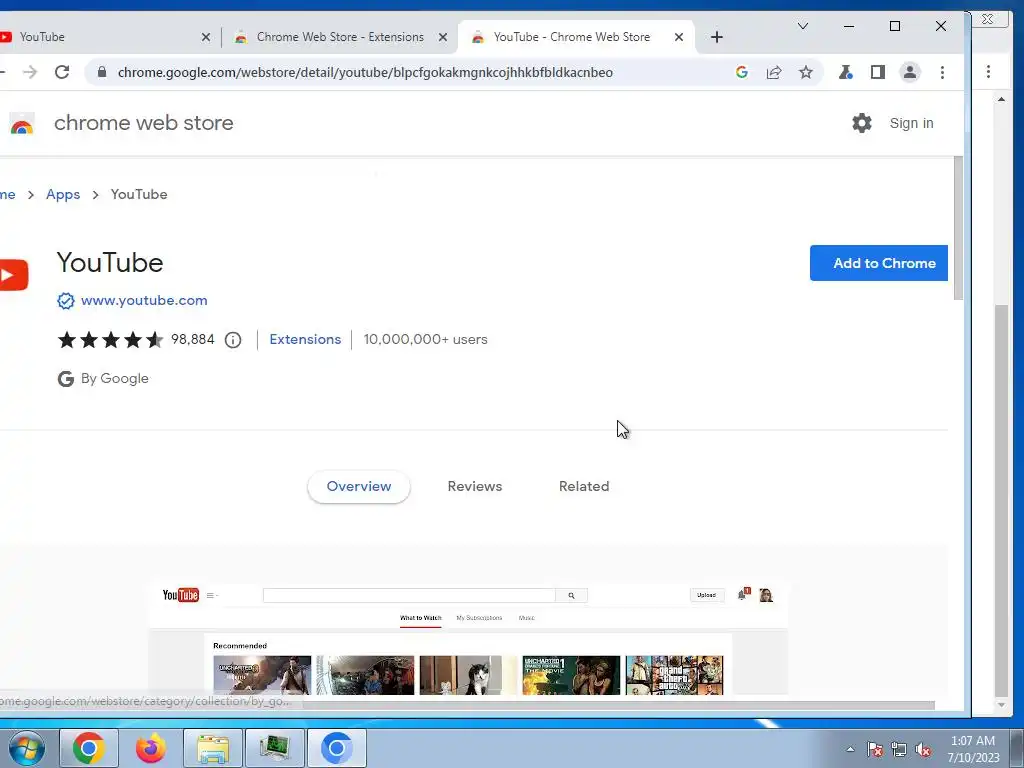Click the Google icon in the address bar
Image resolution: width=1024 pixels, height=768 pixels.
741,72
